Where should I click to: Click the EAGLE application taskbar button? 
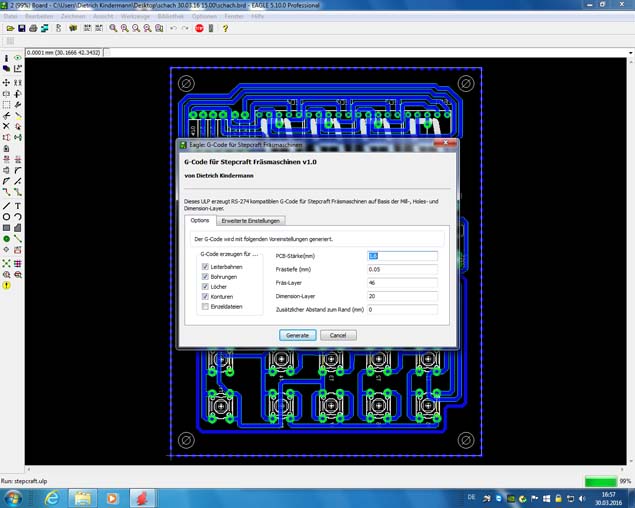(142, 498)
